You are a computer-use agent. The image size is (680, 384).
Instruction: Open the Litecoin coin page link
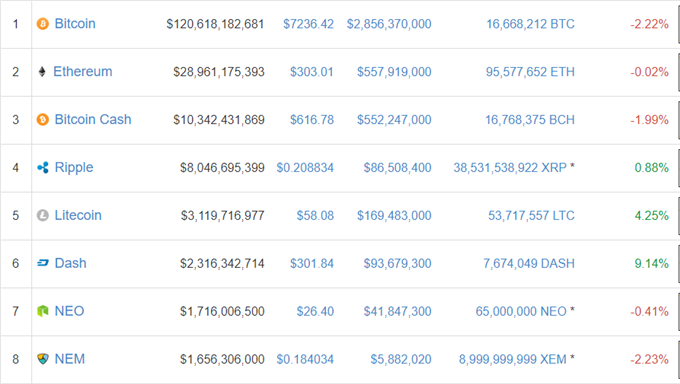tap(78, 215)
